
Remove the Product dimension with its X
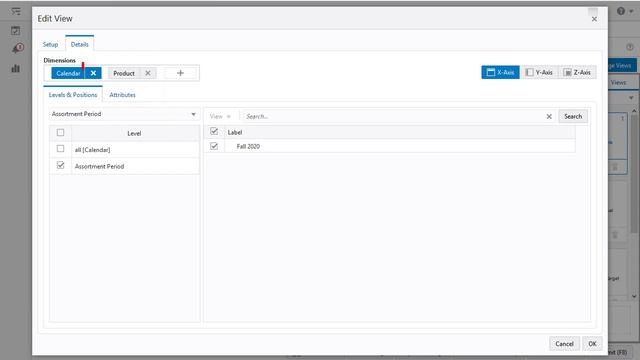[148, 73]
